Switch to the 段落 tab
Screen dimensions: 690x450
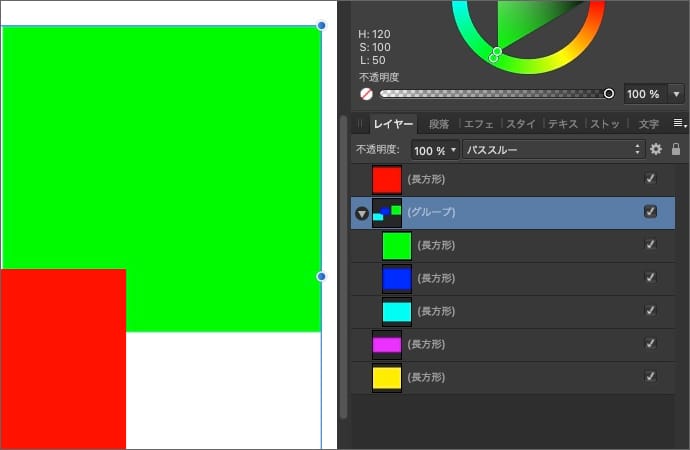point(439,125)
